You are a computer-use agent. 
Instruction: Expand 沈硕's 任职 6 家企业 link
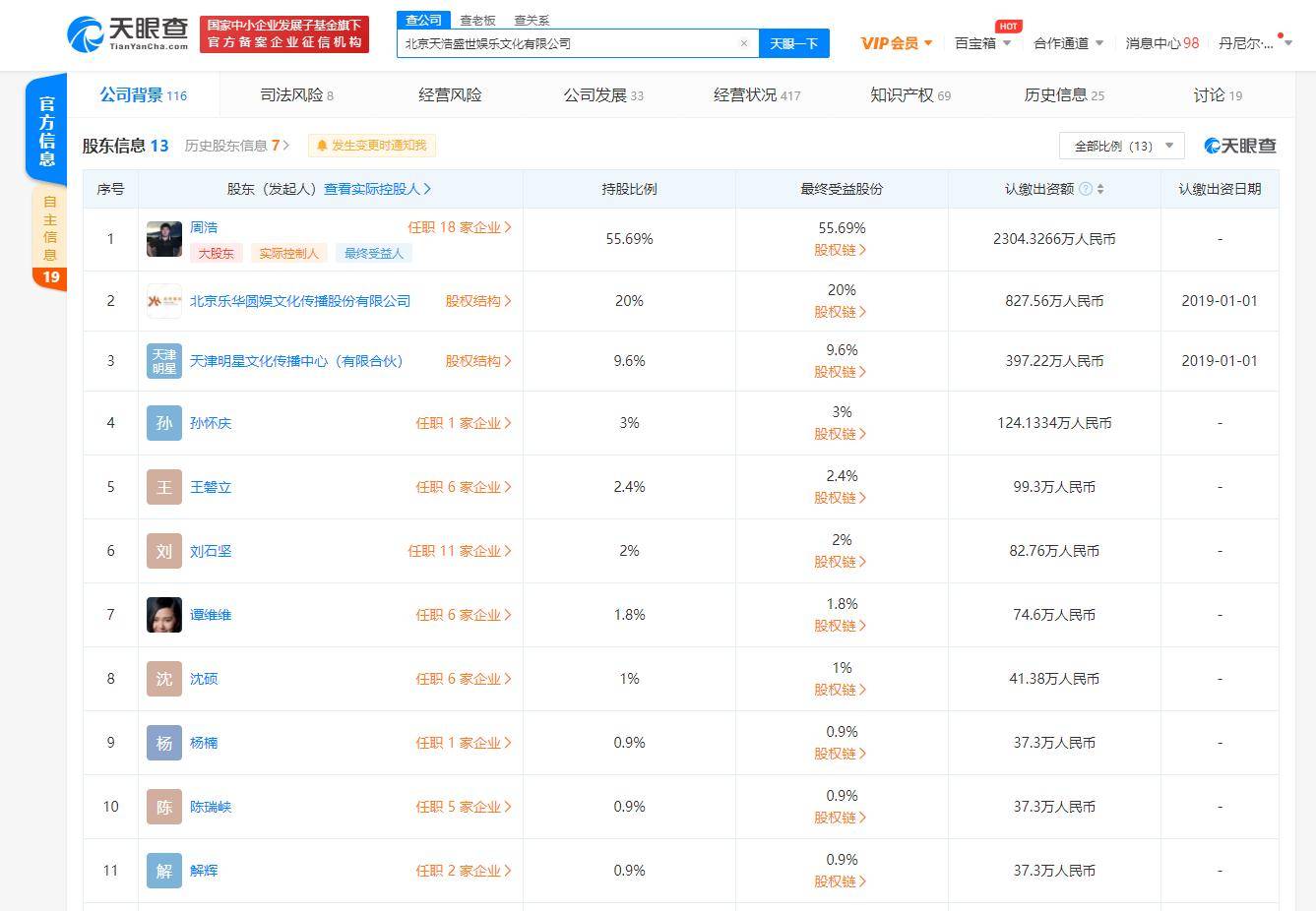coord(464,679)
